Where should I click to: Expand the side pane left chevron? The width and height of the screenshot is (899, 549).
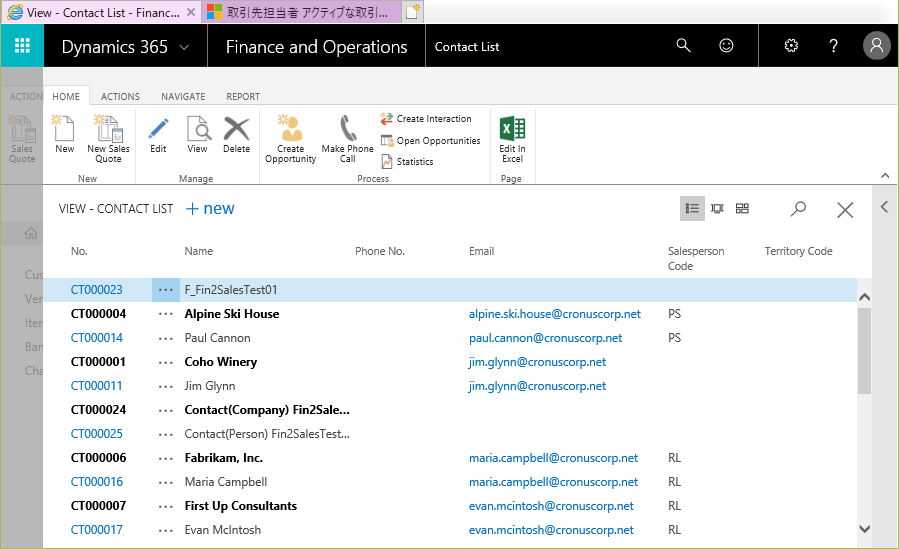pos(885,207)
